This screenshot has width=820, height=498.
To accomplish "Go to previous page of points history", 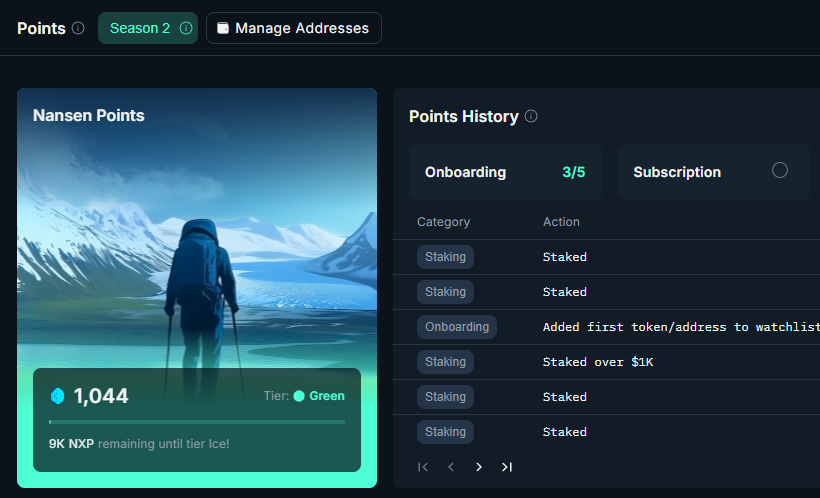I will pos(451,467).
